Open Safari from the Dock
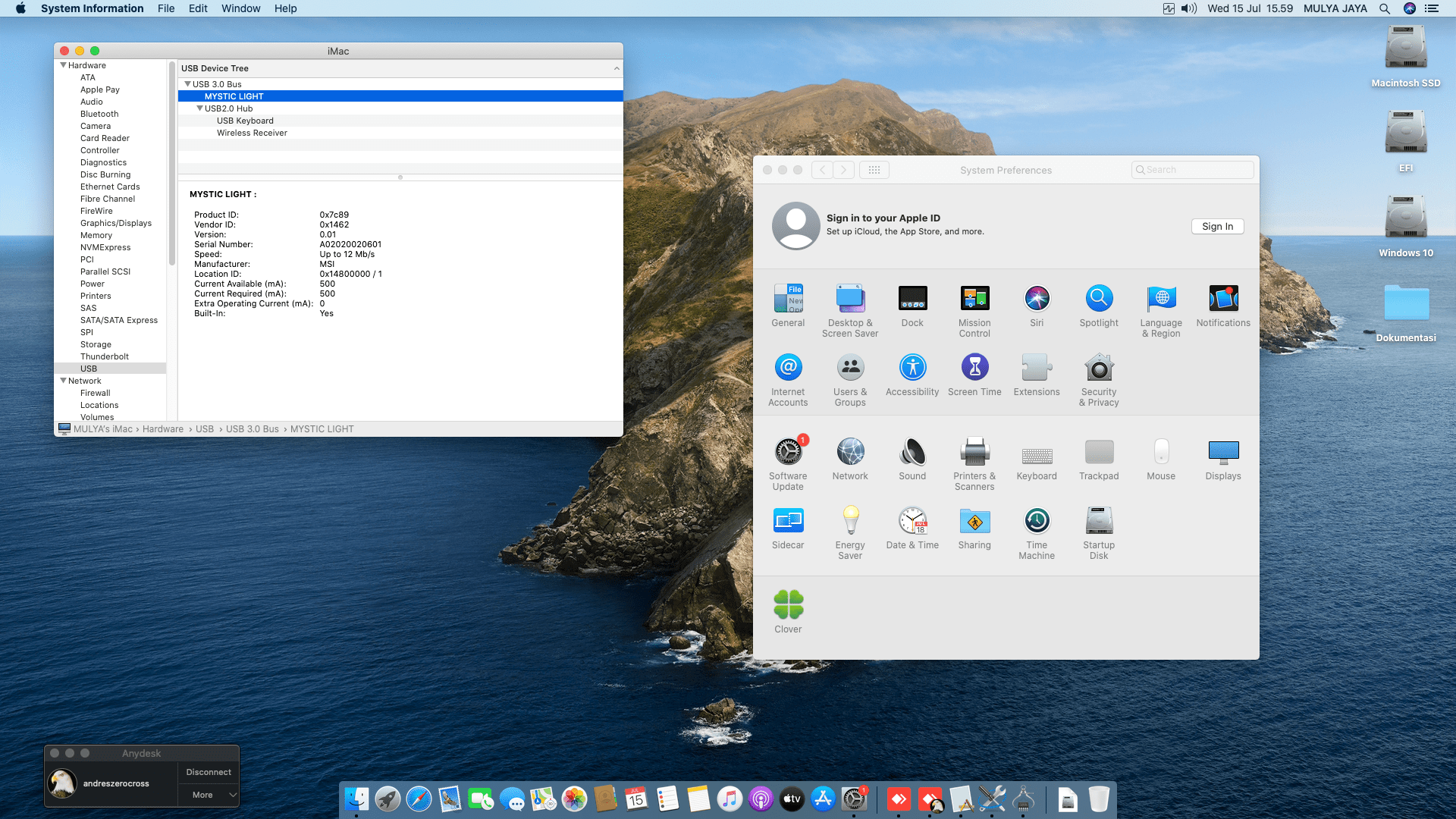The height and width of the screenshot is (819, 1456). [x=419, y=799]
